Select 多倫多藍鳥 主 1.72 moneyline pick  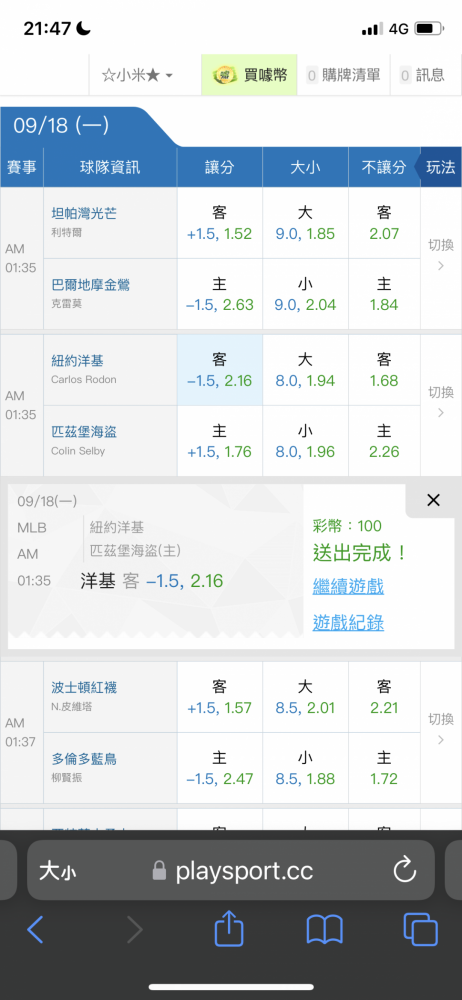[x=384, y=768]
